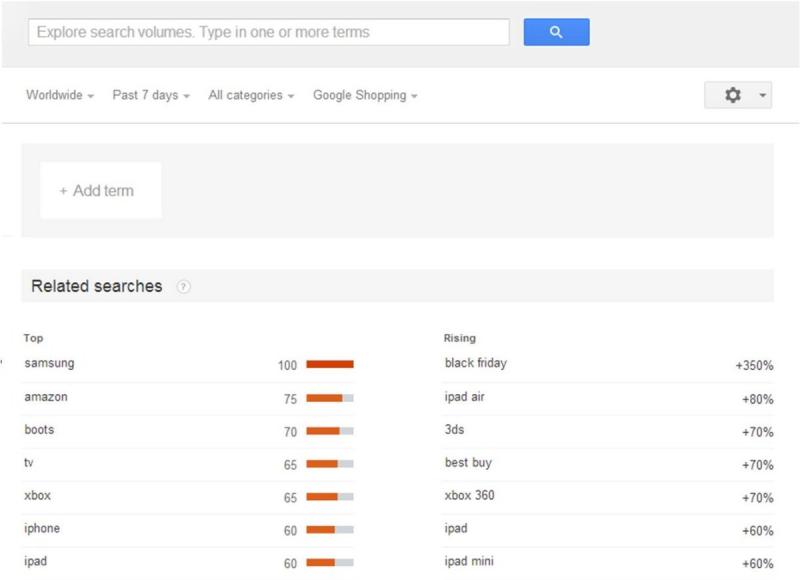This screenshot has width=800, height=580.
Task: Click the tv volume bar
Action: (x=330, y=464)
